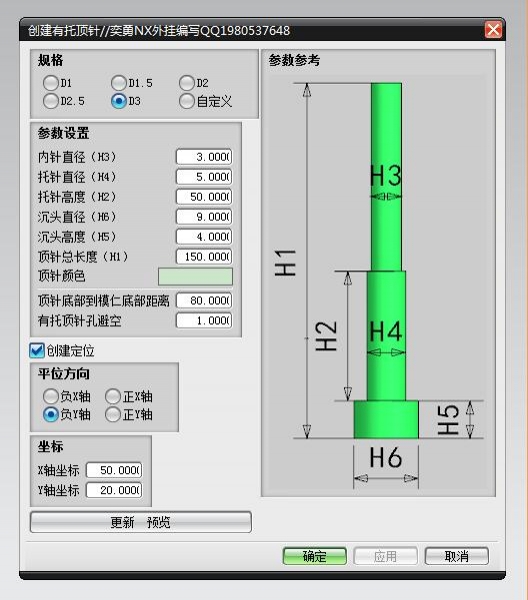This screenshot has height=600, width=528.
Task: Choose 正X轴 flat direction
Action: (x=113, y=396)
